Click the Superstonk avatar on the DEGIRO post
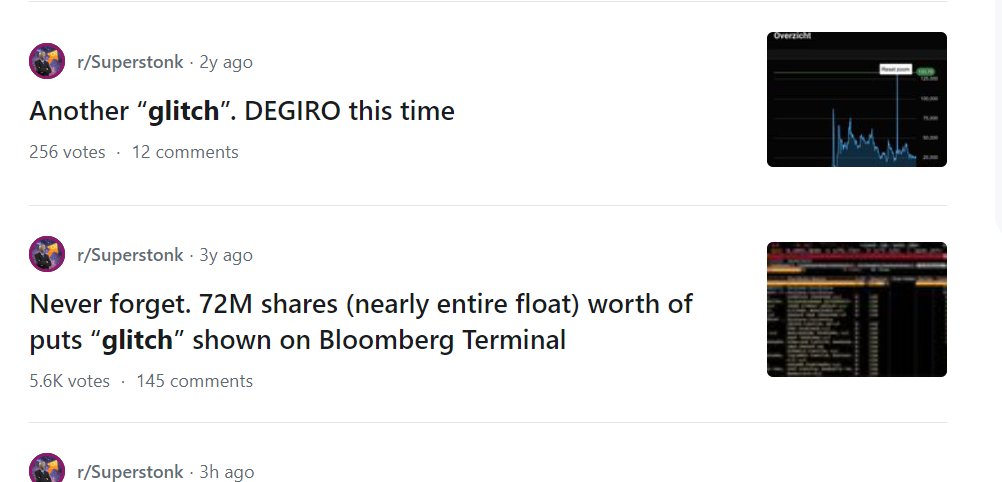Screen dimensions: 1002x482 point(47,62)
